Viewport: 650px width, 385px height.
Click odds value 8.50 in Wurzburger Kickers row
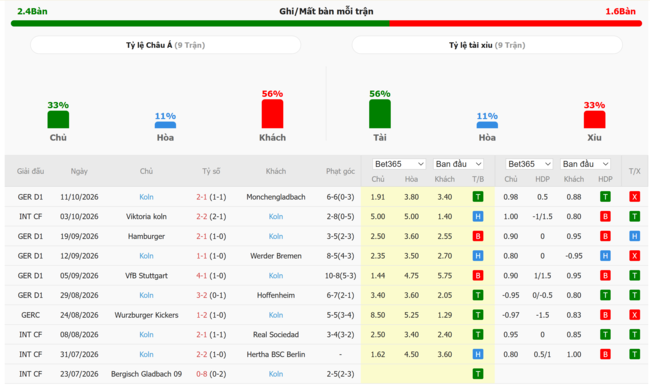click(378, 315)
